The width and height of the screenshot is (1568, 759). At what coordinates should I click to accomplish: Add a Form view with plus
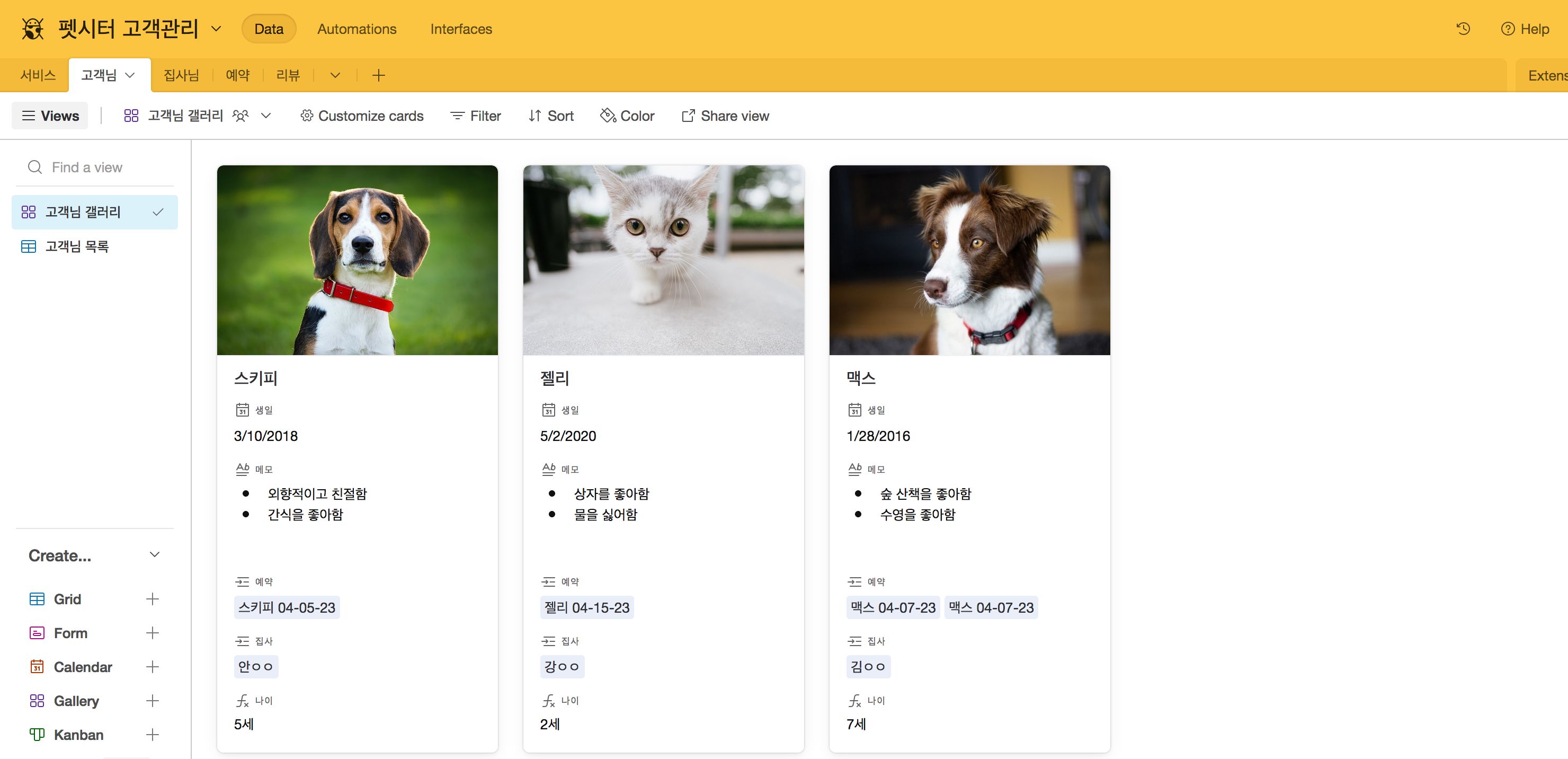point(152,633)
